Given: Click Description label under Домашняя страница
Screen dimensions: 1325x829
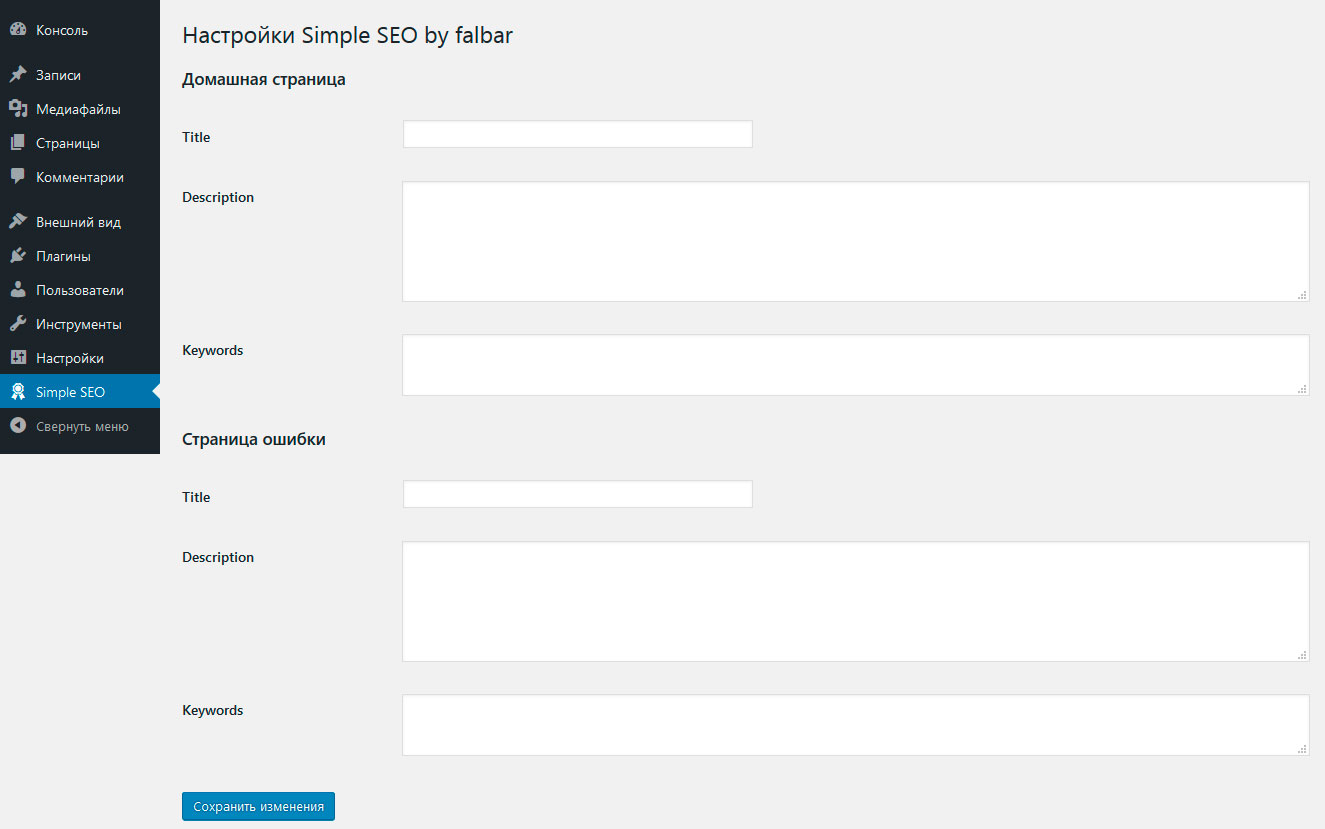Looking at the screenshot, I should (x=218, y=197).
